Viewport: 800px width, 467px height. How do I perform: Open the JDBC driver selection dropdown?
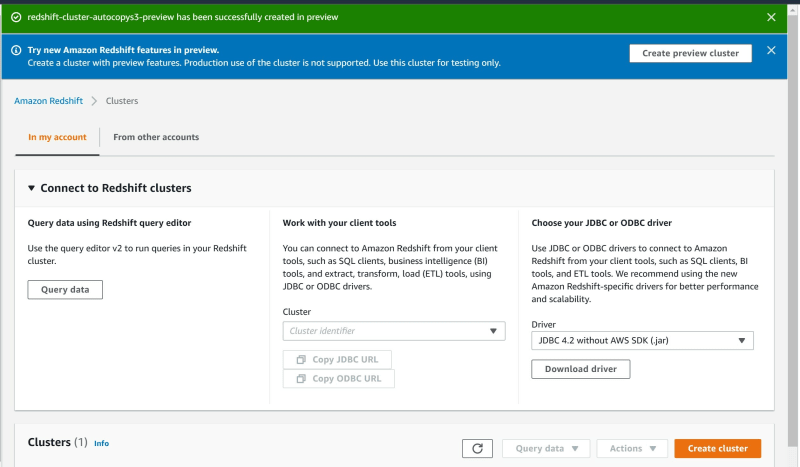642,340
